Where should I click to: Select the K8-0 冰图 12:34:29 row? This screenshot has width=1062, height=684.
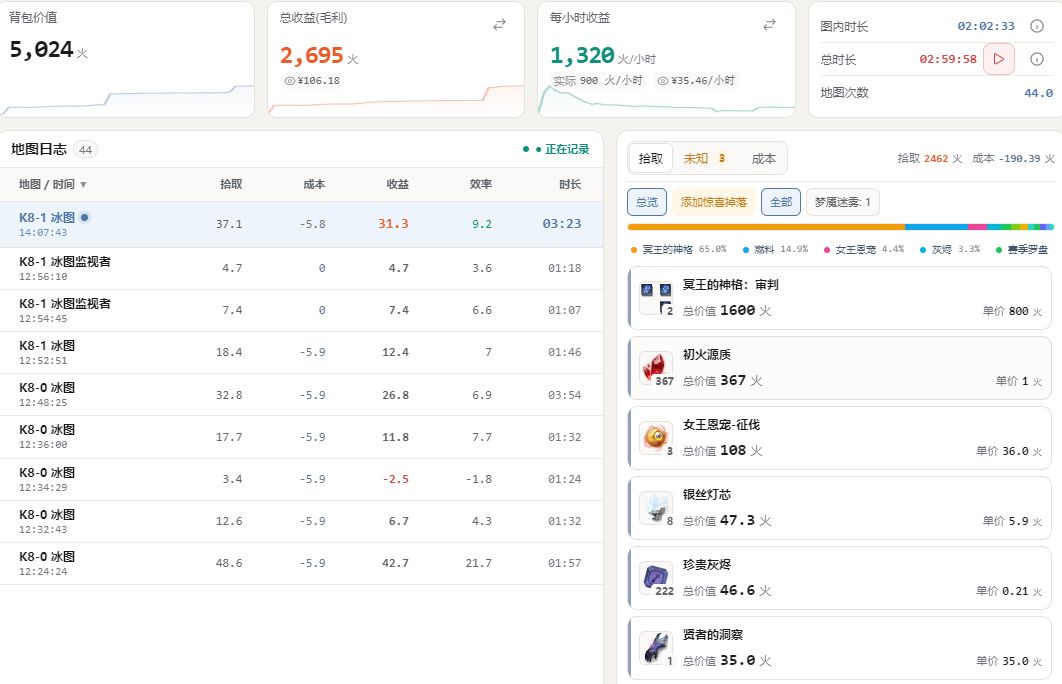tap(301, 479)
